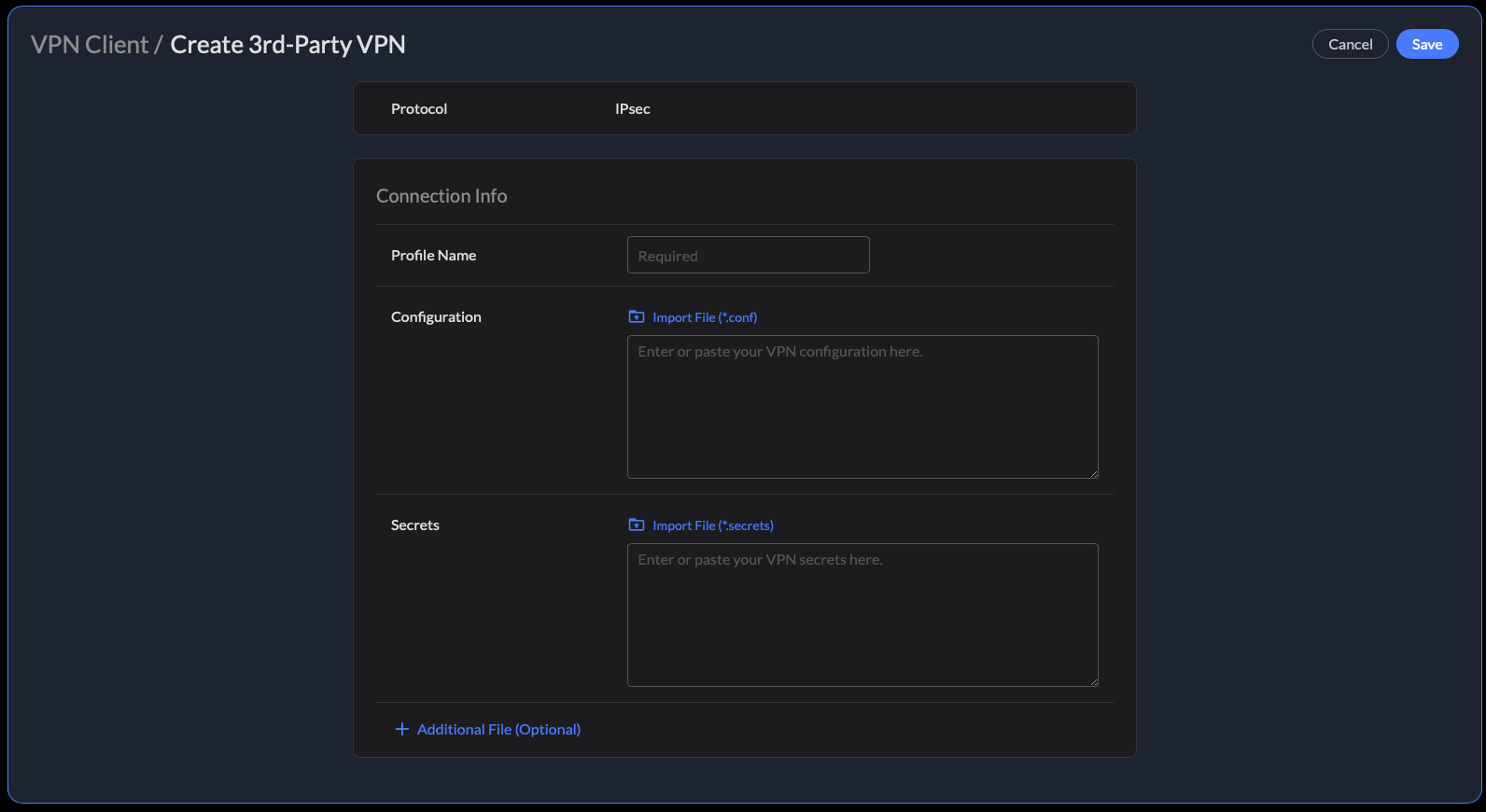The image size is (1486, 812).
Task: Open the Import File (*.secrets) link text
Action: pyautogui.click(x=713, y=525)
